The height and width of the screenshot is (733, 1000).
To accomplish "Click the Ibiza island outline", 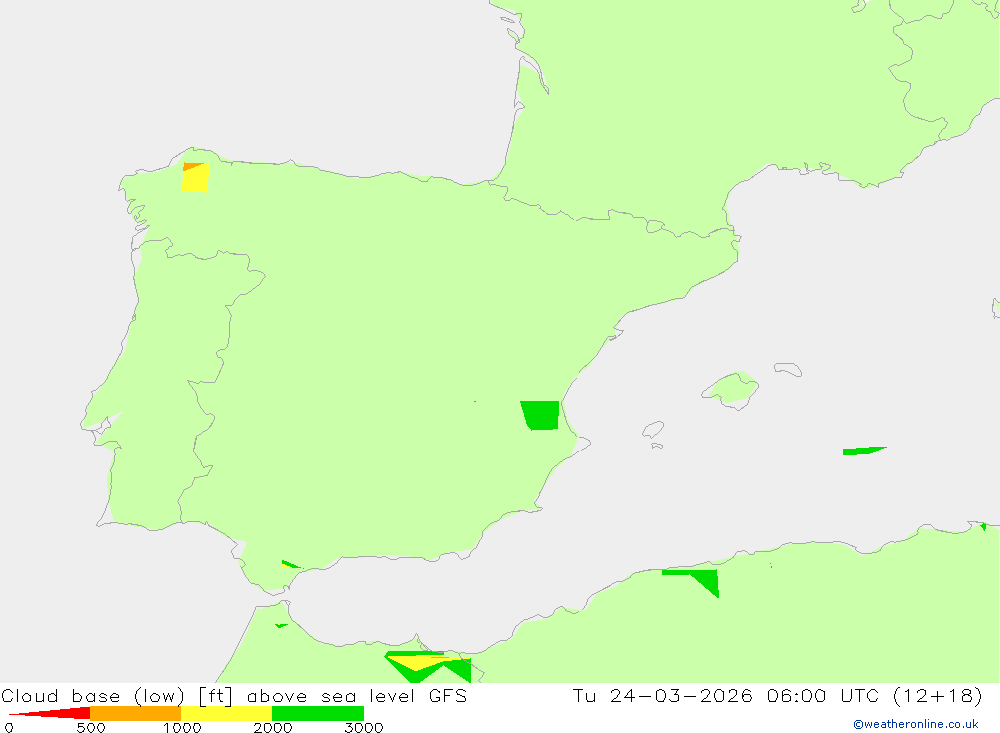I will pos(654,430).
